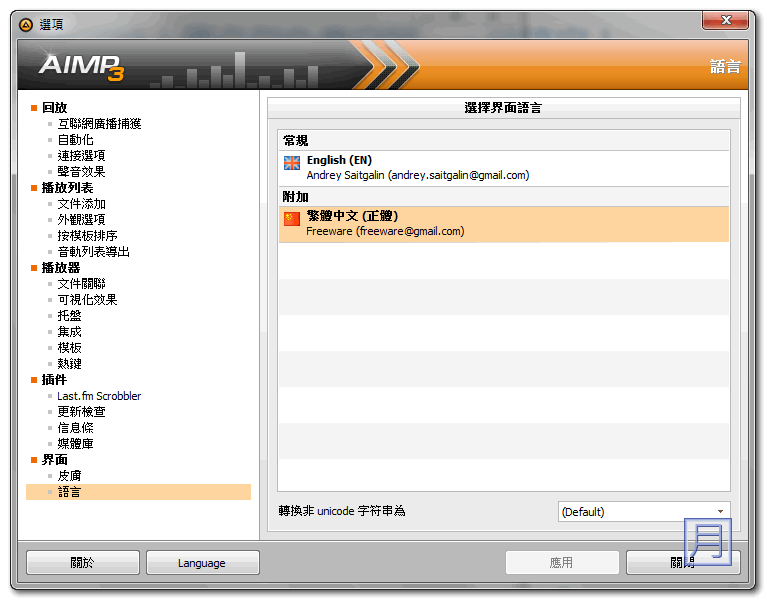Open the 聲音效果 settings page
The height and width of the screenshot is (601, 767).
point(81,172)
